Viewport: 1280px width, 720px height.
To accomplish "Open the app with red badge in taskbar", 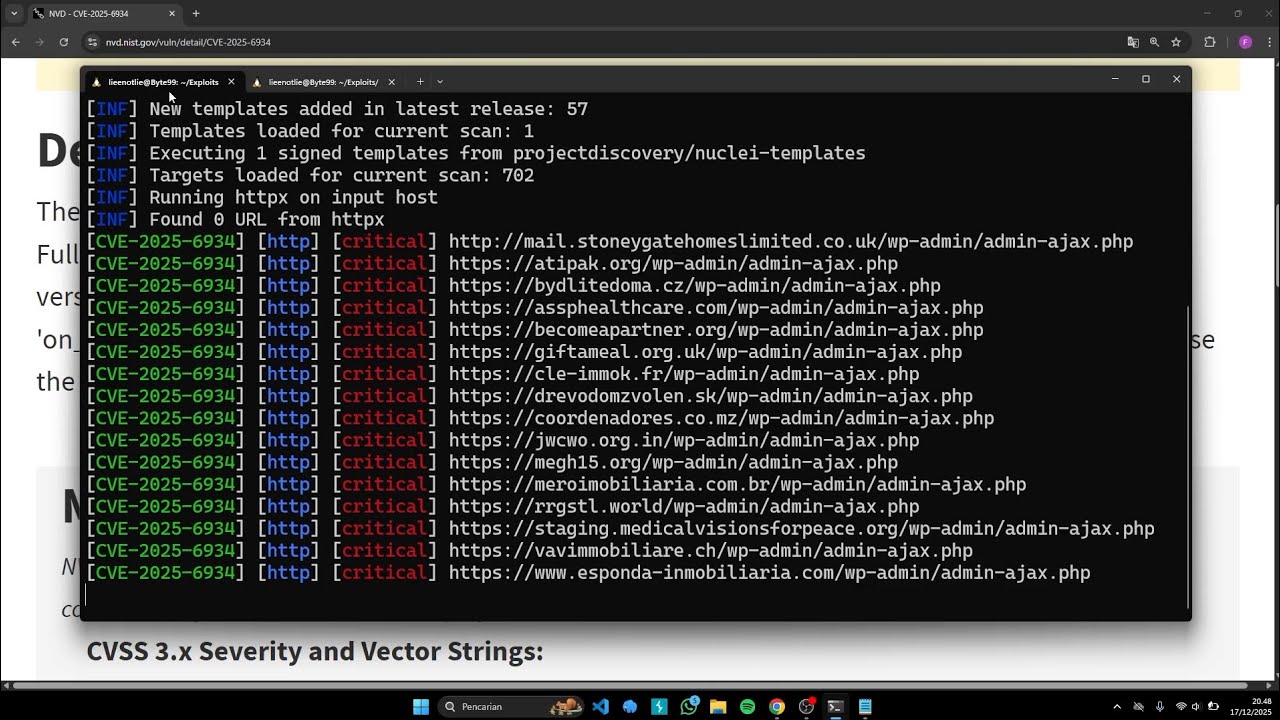I will pos(807,707).
